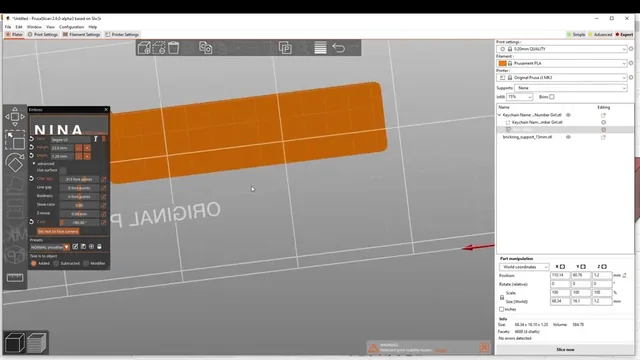Adjust the Char gap slider
This screenshot has width=640, height=360.
(79, 179)
